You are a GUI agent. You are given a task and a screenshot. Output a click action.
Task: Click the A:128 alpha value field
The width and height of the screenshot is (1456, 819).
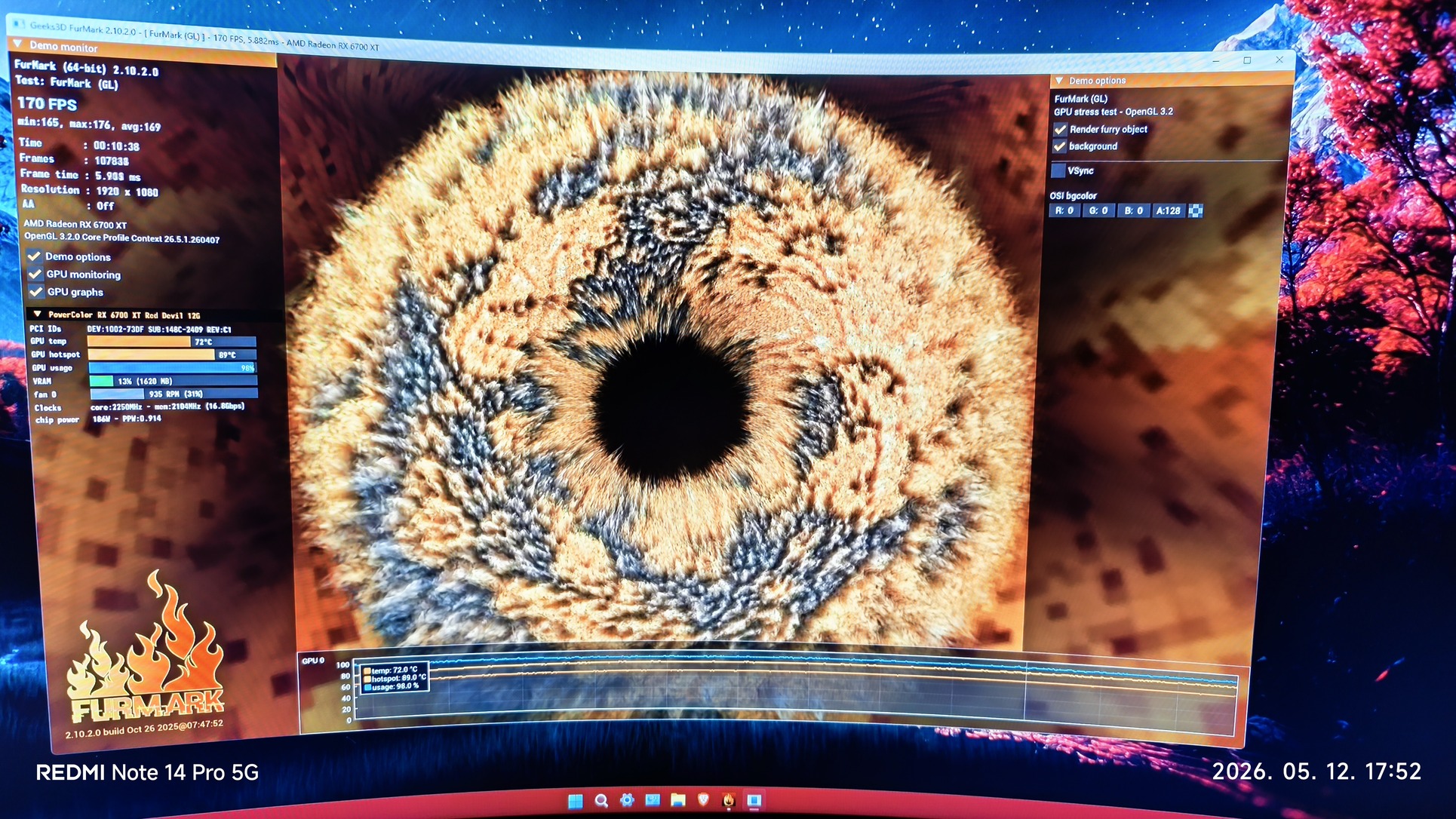(x=1169, y=211)
